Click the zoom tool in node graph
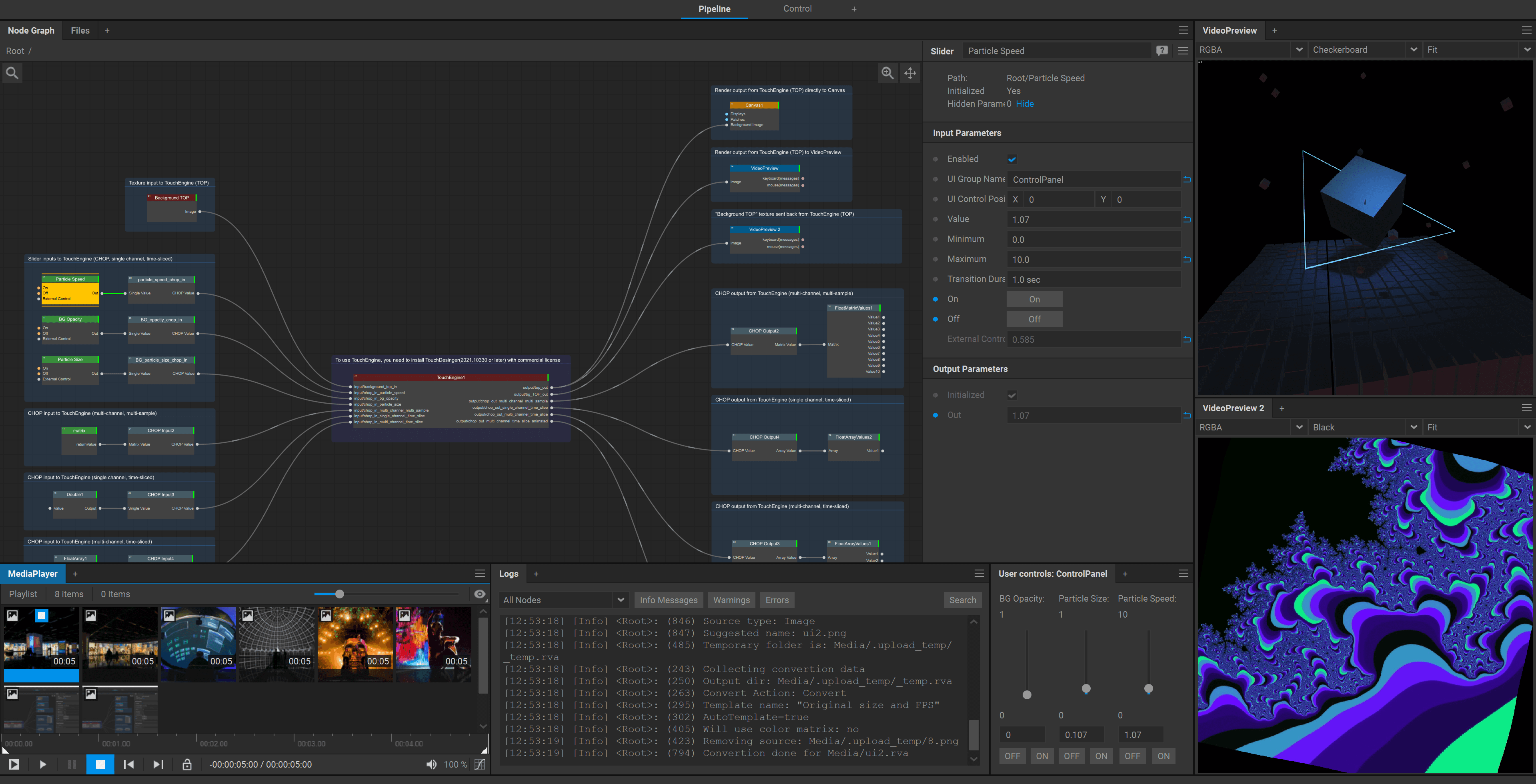 point(887,73)
